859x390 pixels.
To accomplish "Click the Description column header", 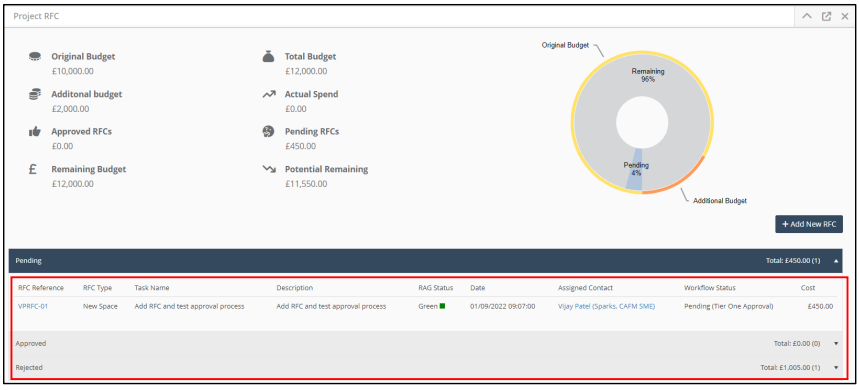I will point(295,288).
